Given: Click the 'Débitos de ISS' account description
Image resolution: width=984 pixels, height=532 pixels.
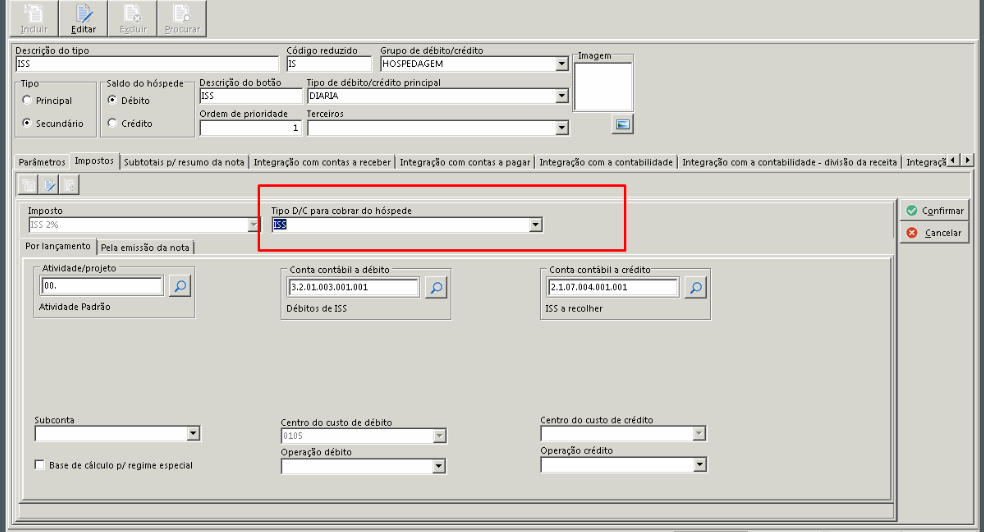Looking at the screenshot, I should pyautogui.click(x=316, y=309).
